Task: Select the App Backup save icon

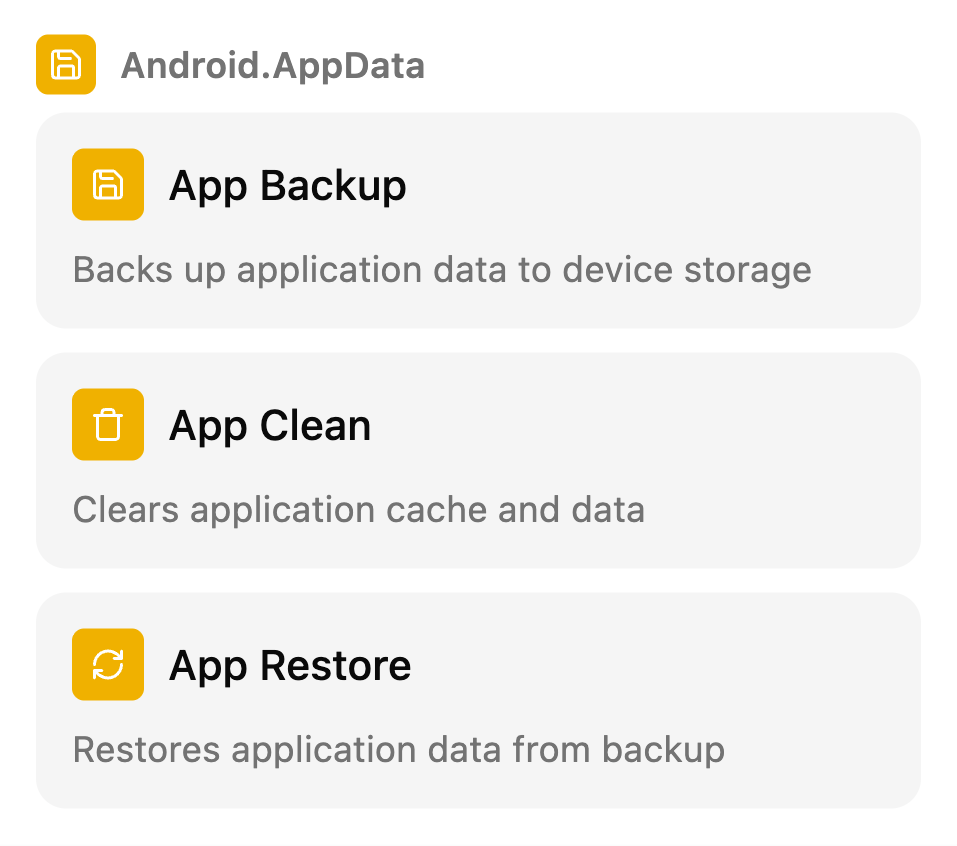Action: (x=108, y=184)
